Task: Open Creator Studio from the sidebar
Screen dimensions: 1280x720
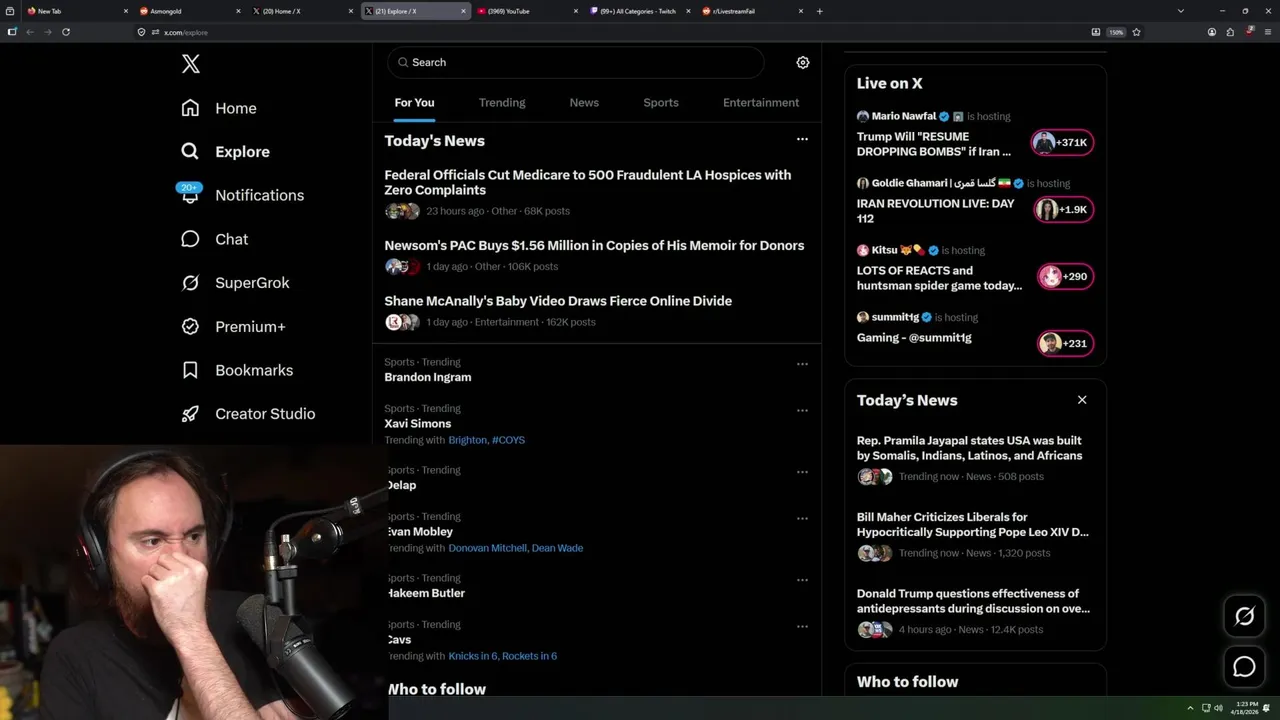Action: point(248,414)
